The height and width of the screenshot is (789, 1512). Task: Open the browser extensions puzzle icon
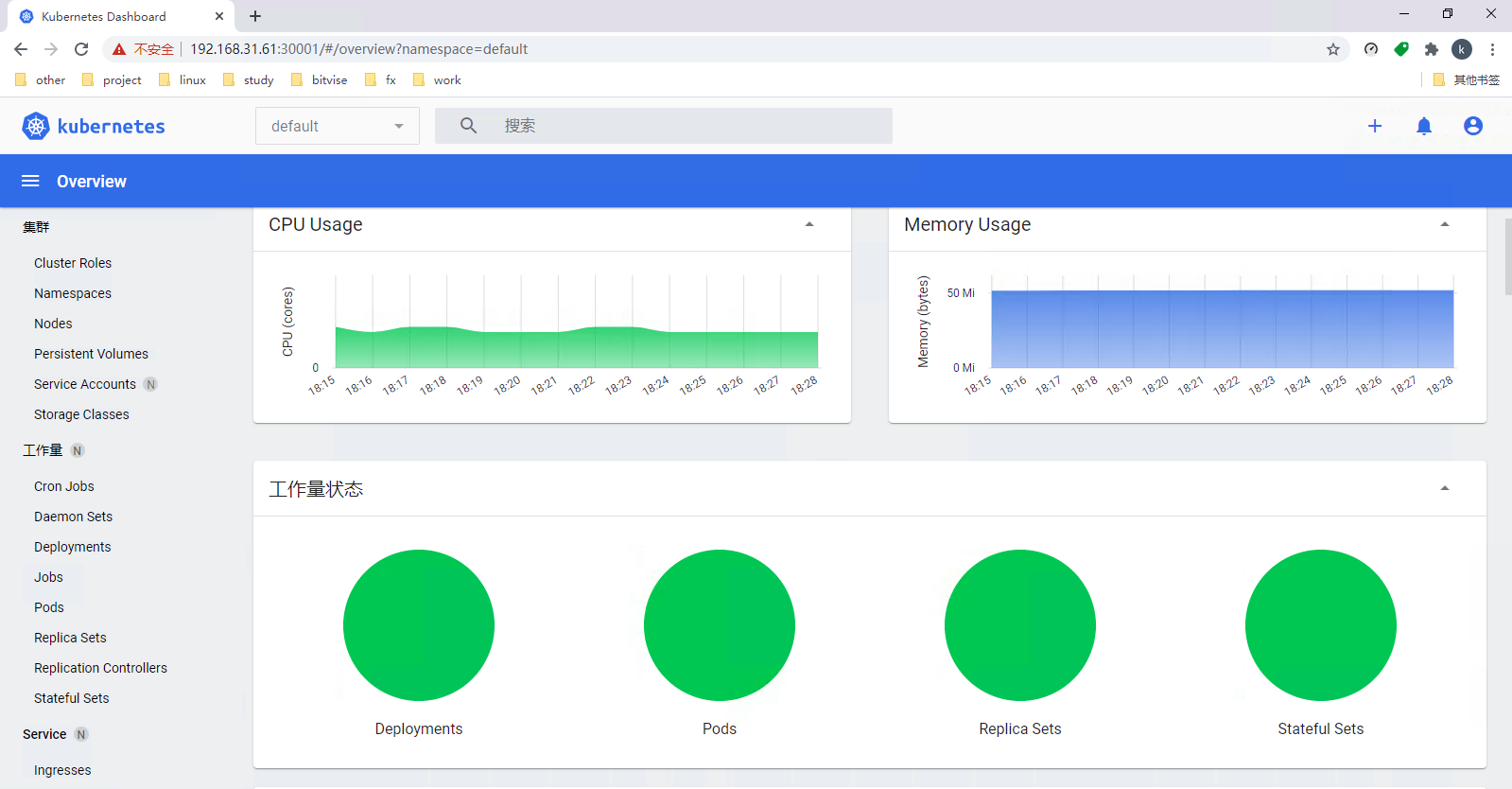(x=1432, y=49)
